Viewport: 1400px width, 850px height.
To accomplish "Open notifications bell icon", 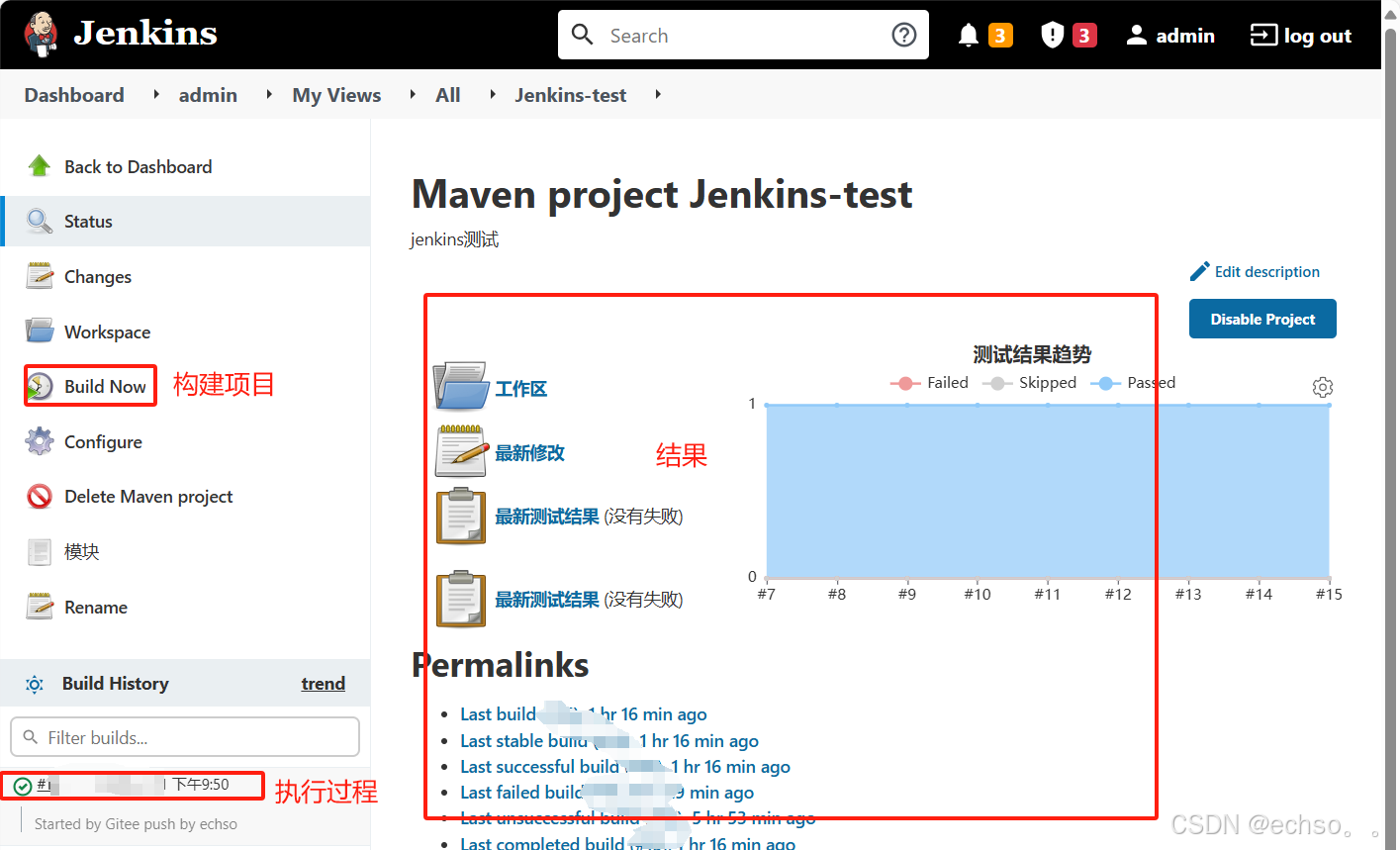I will (969, 36).
